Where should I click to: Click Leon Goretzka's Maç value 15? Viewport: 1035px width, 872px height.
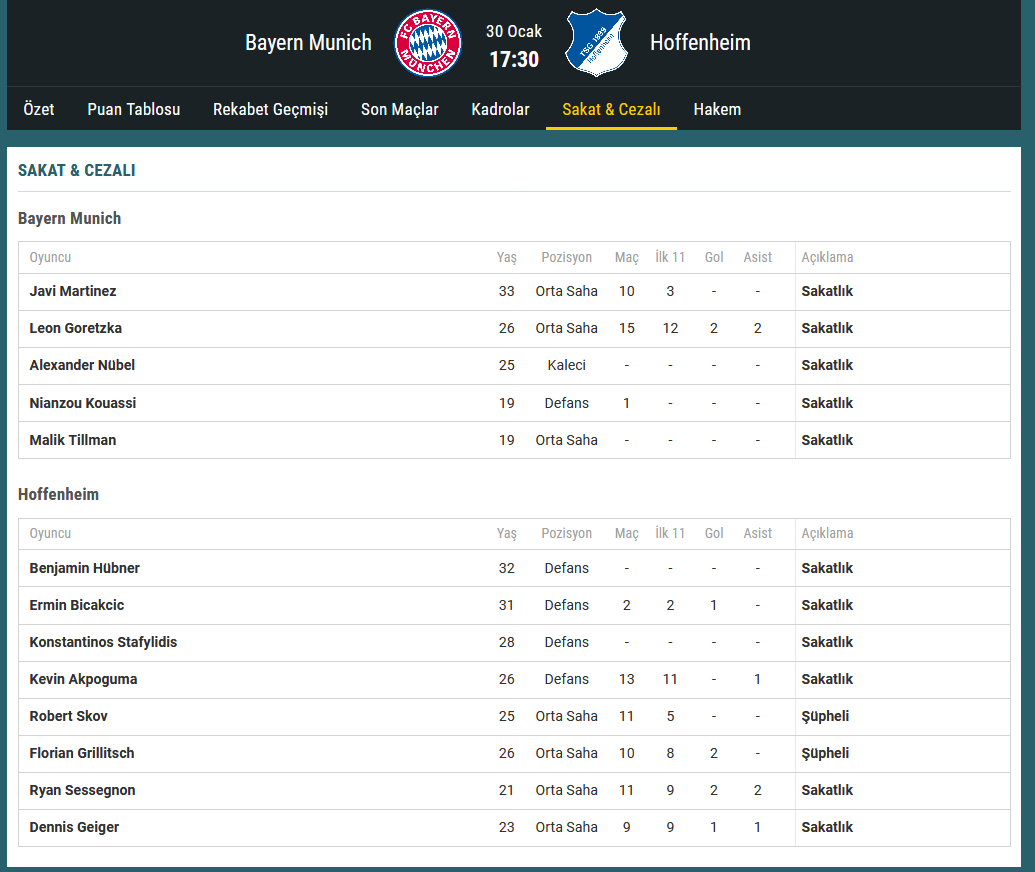click(626, 328)
